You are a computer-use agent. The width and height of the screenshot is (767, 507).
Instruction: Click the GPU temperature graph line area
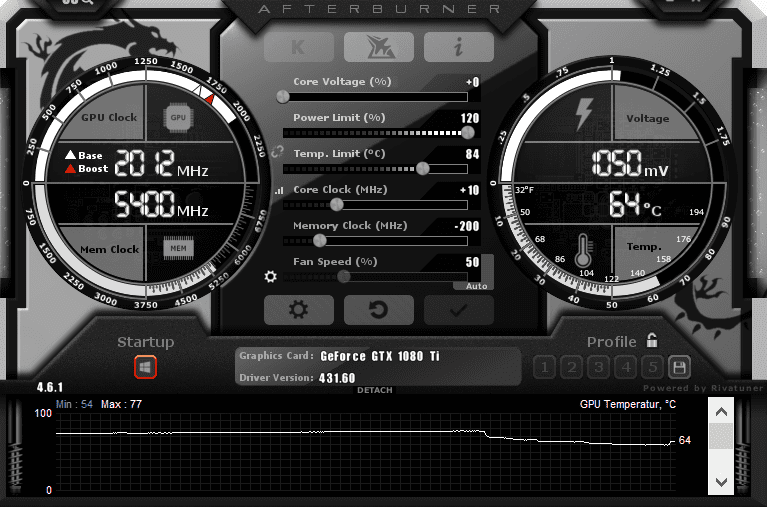[x=365, y=452]
